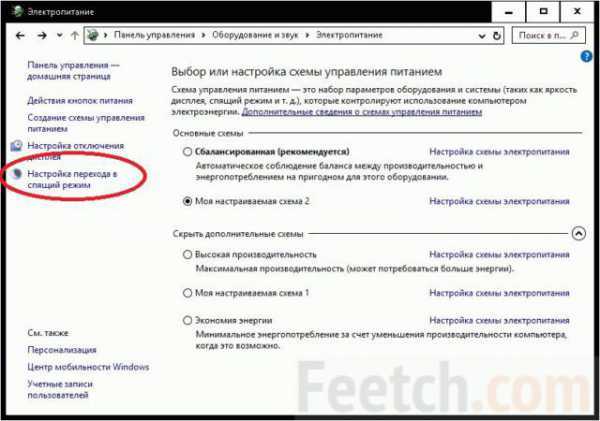
Task: Select Моя настраиваемая схема 1
Action: tap(187, 293)
